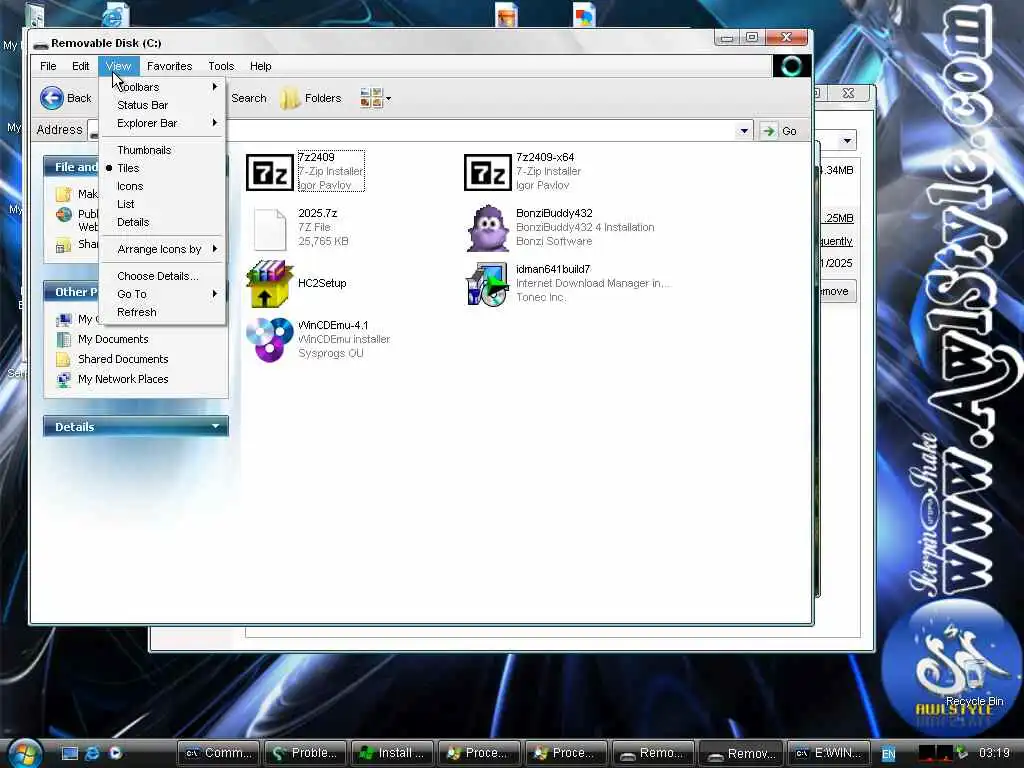The image size is (1024, 768).
Task: Click the taskbar clock showing 03:19
Action: pyautogui.click(x=995, y=754)
